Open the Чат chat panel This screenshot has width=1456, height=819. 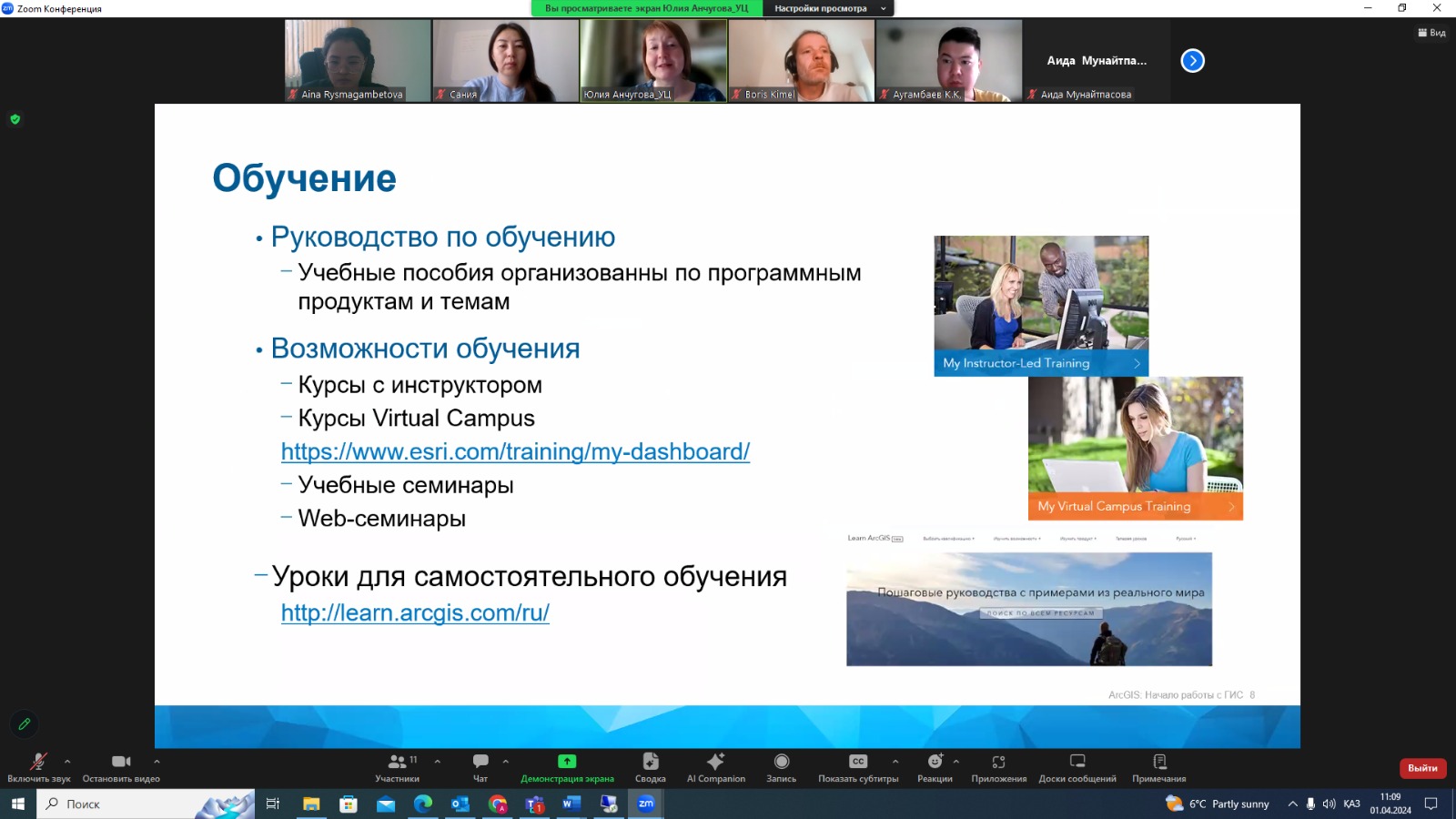point(480,767)
